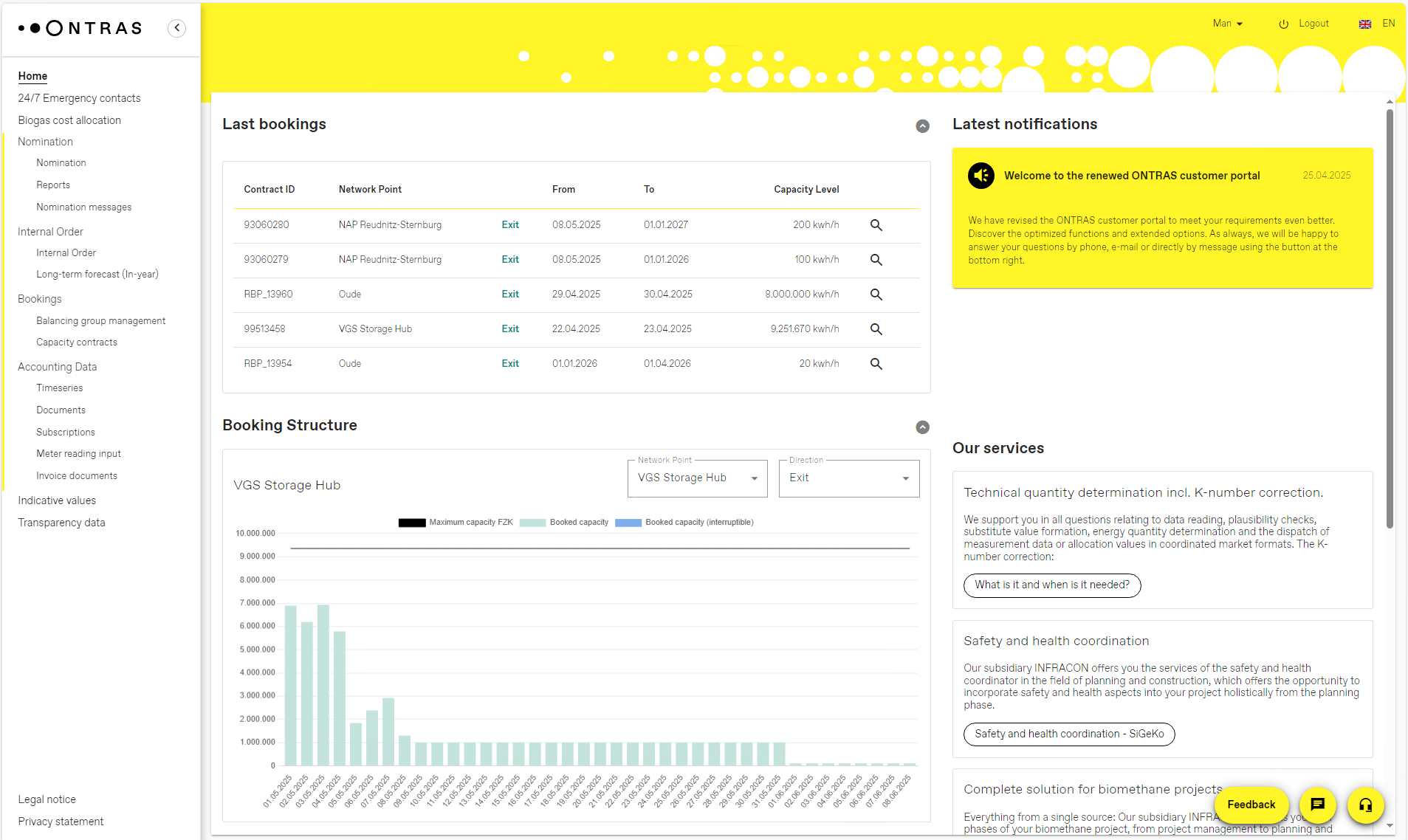
Task: Click the page vertical scrollbar
Action: 1390,317
